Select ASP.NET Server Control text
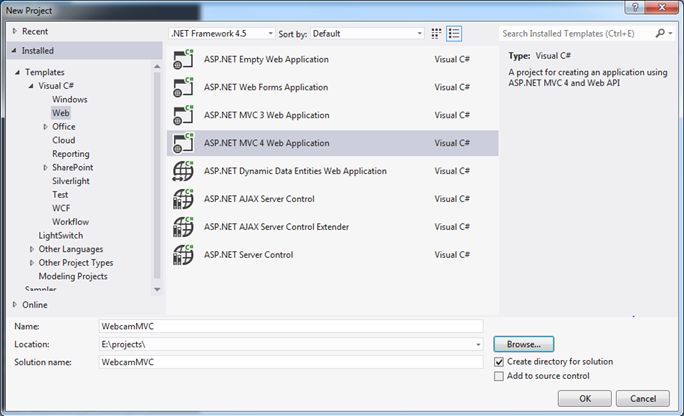This screenshot has height=416, width=684. 249,255
